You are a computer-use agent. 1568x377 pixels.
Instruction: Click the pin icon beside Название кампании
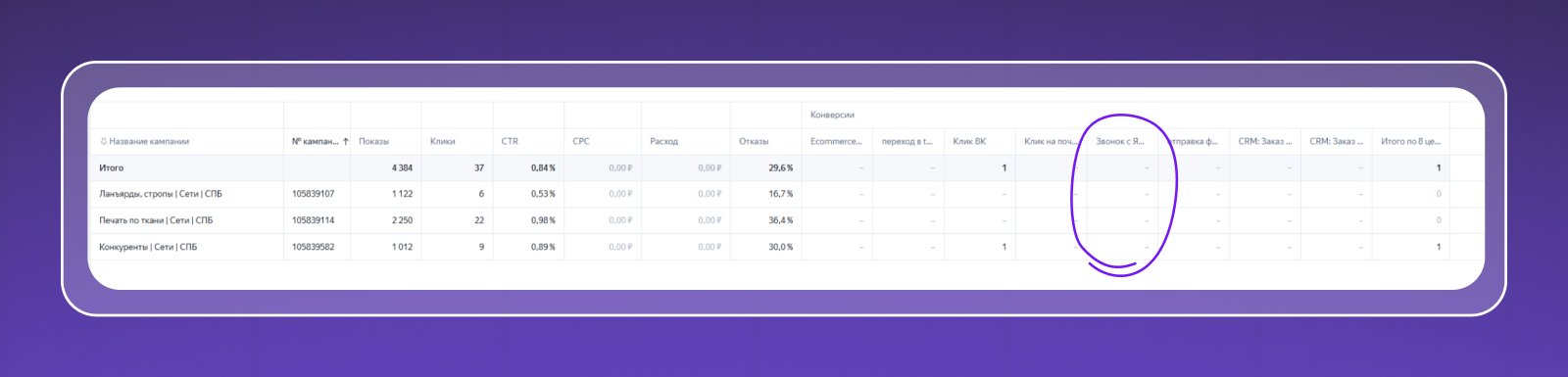104,142
